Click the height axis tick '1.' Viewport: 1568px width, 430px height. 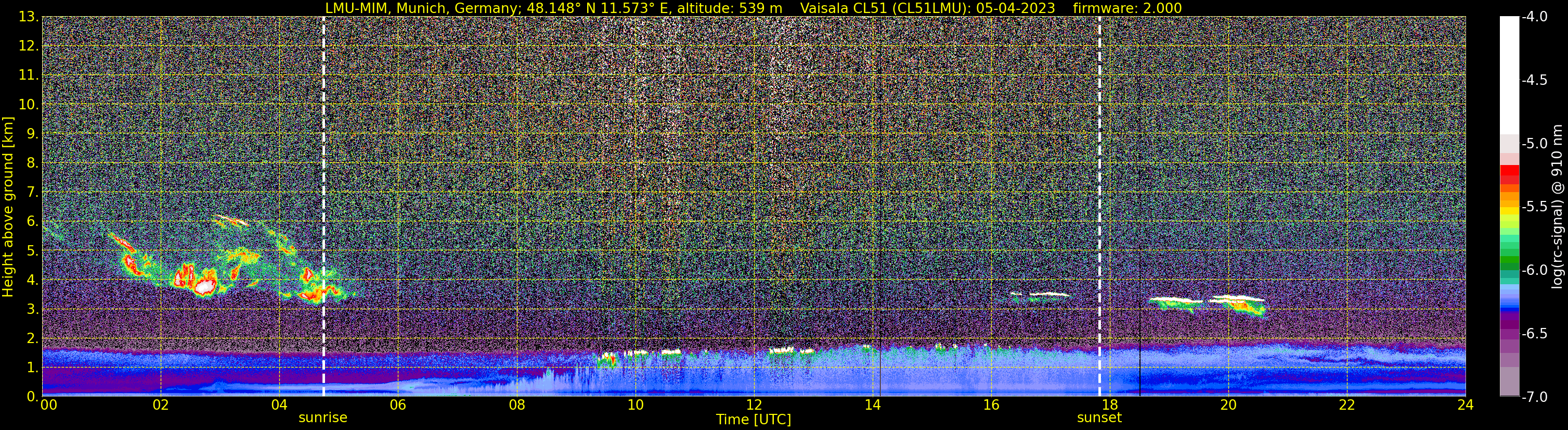click(33, 368)
